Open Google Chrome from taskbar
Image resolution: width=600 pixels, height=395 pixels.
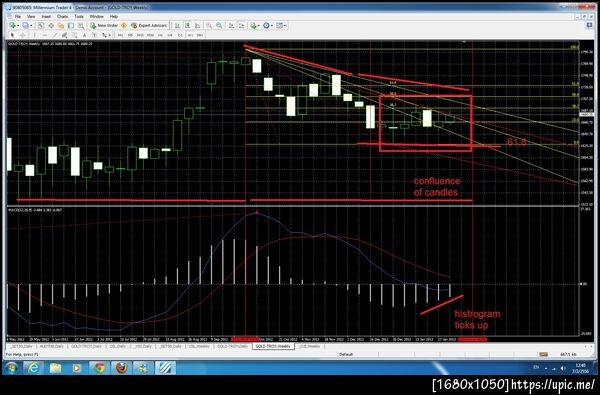tap(99, 368)
